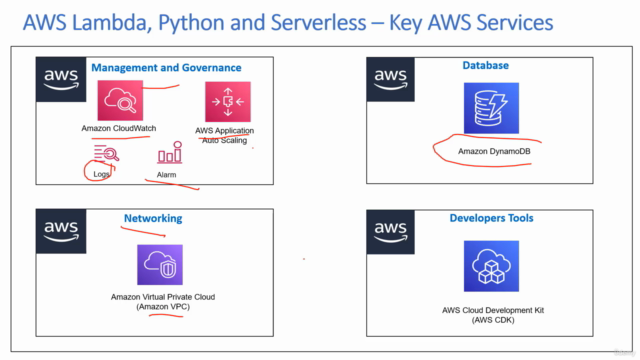
Task: Click the "AWS Application Auto Scaling" label
Action: click(x=224, y=135)
